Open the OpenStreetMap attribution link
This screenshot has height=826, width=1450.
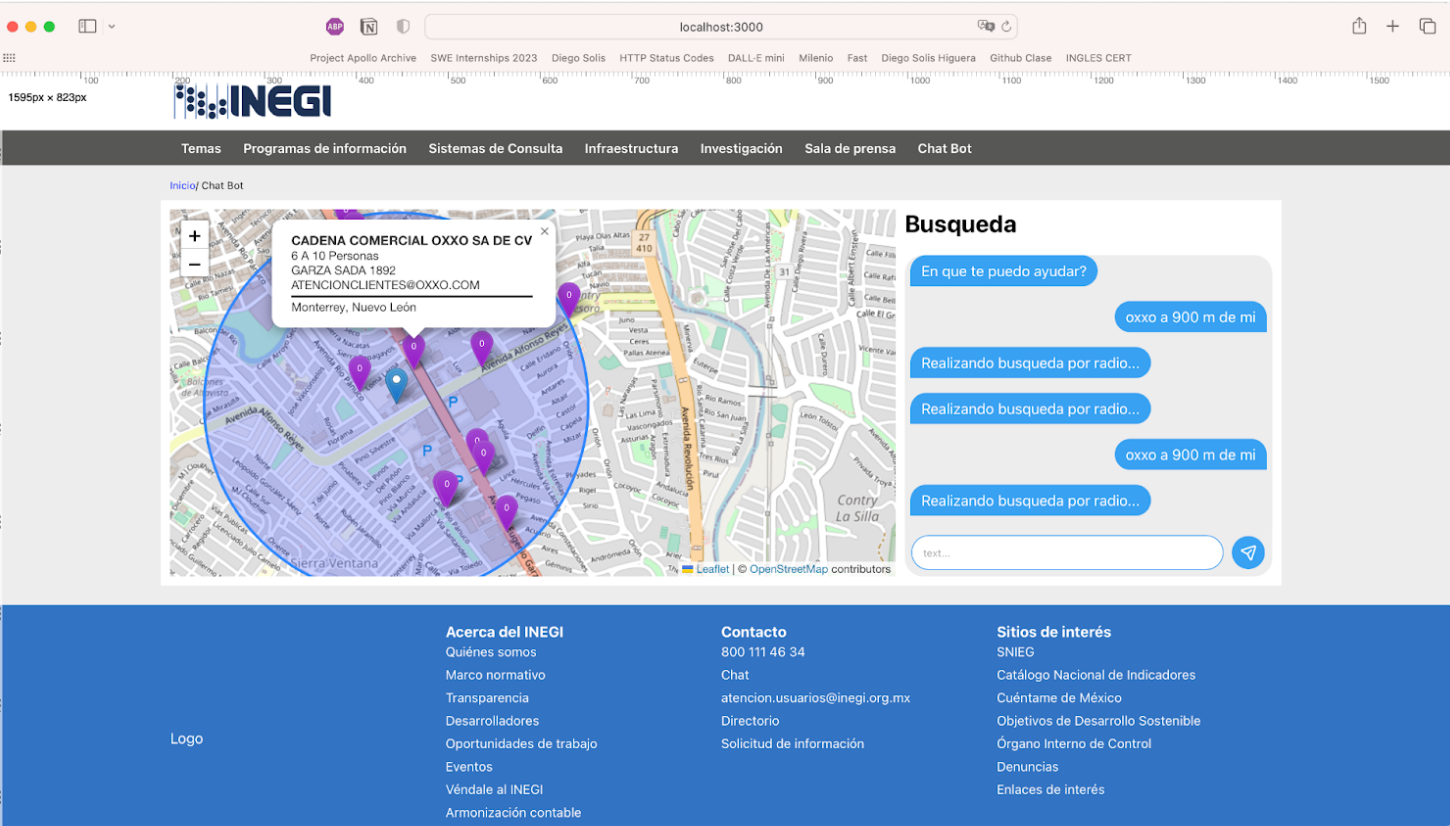tap(788, 569)
